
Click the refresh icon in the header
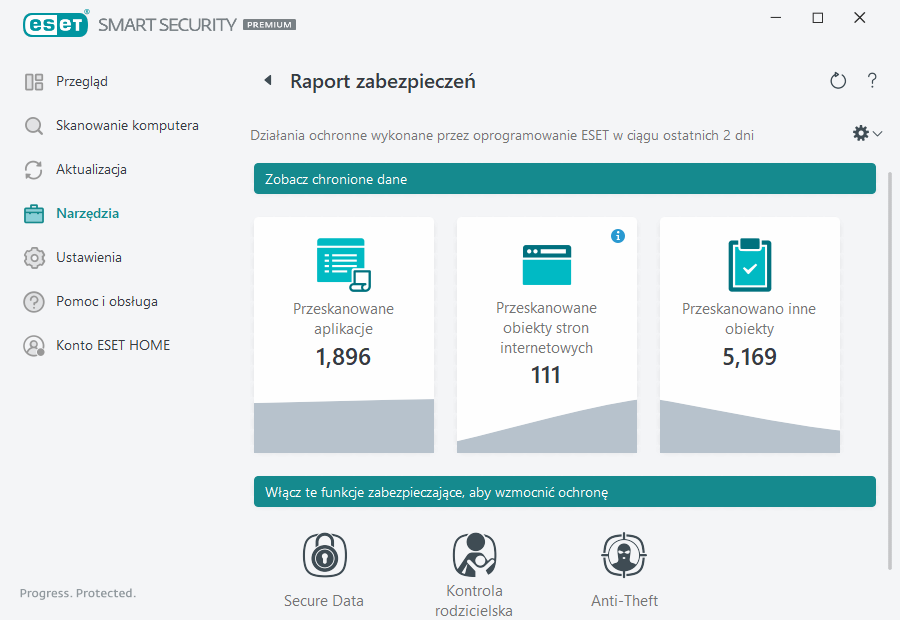(838, 81)
